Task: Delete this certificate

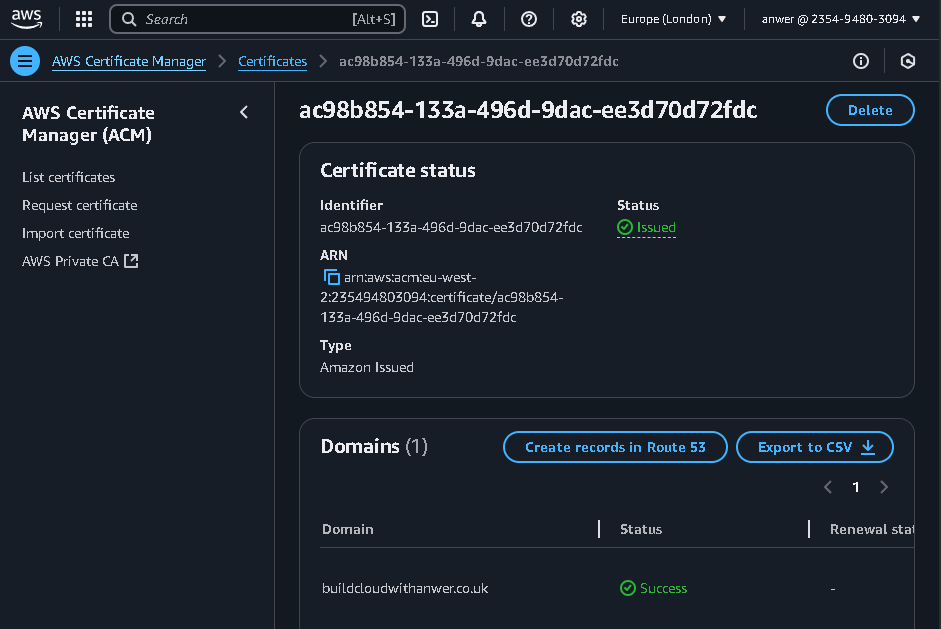Action: point(870,110)
